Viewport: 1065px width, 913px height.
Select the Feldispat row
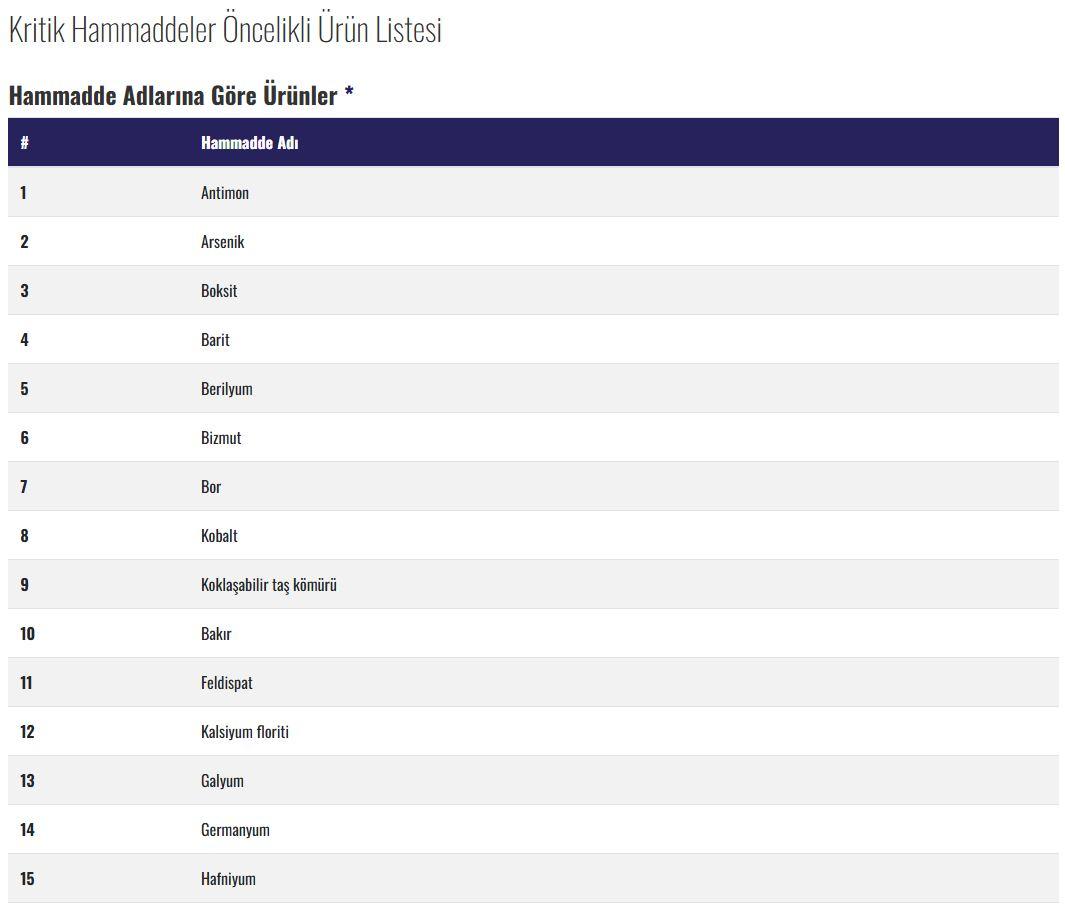coord(227,683)
